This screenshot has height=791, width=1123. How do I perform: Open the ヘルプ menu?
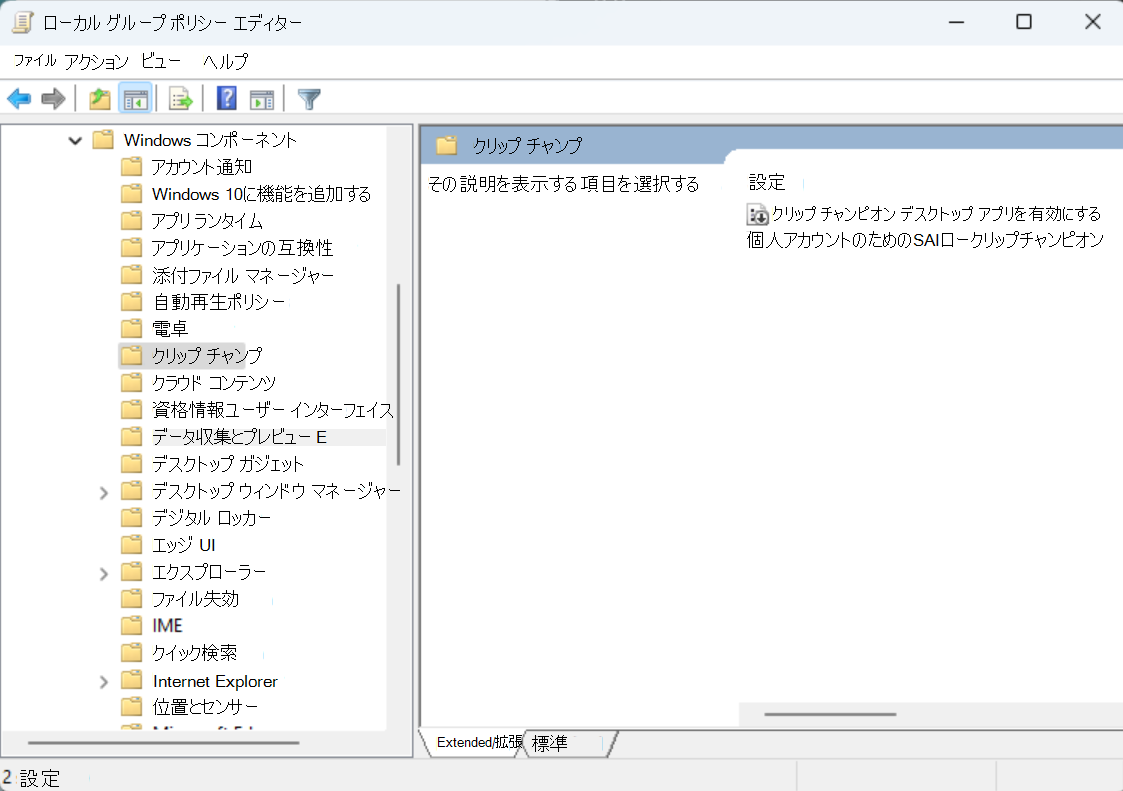(x=226, y=62)
